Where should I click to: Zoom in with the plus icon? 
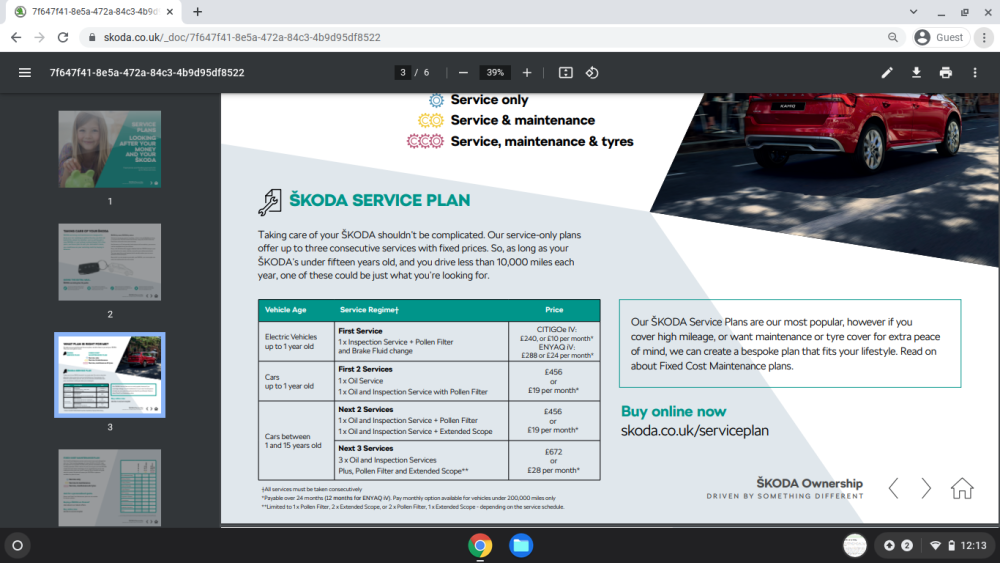point(527,73)
